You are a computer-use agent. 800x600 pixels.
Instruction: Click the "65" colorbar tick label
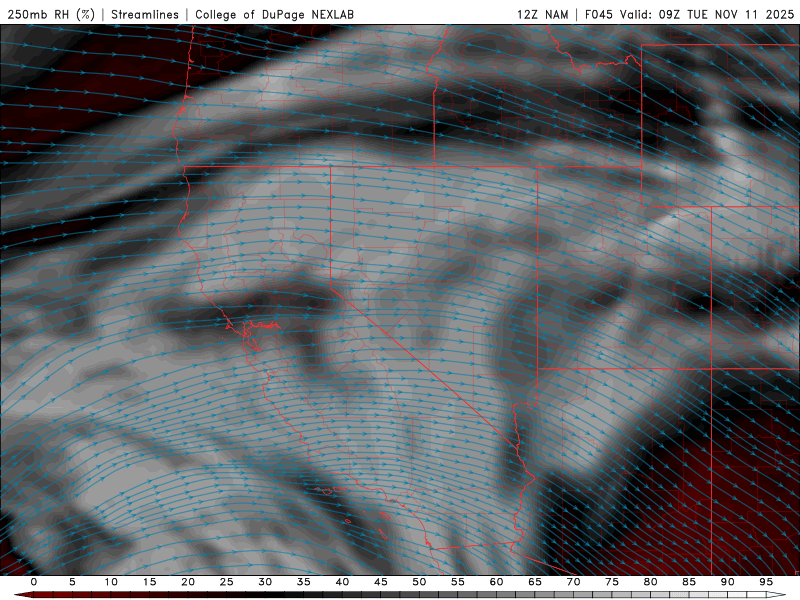pos(535,582)
